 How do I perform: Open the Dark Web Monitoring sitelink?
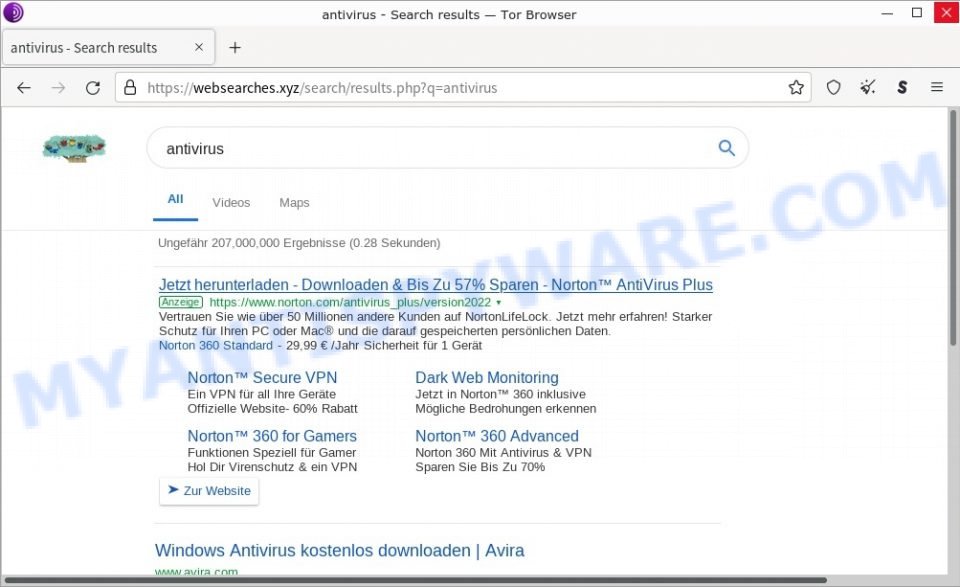pos(487,378)
